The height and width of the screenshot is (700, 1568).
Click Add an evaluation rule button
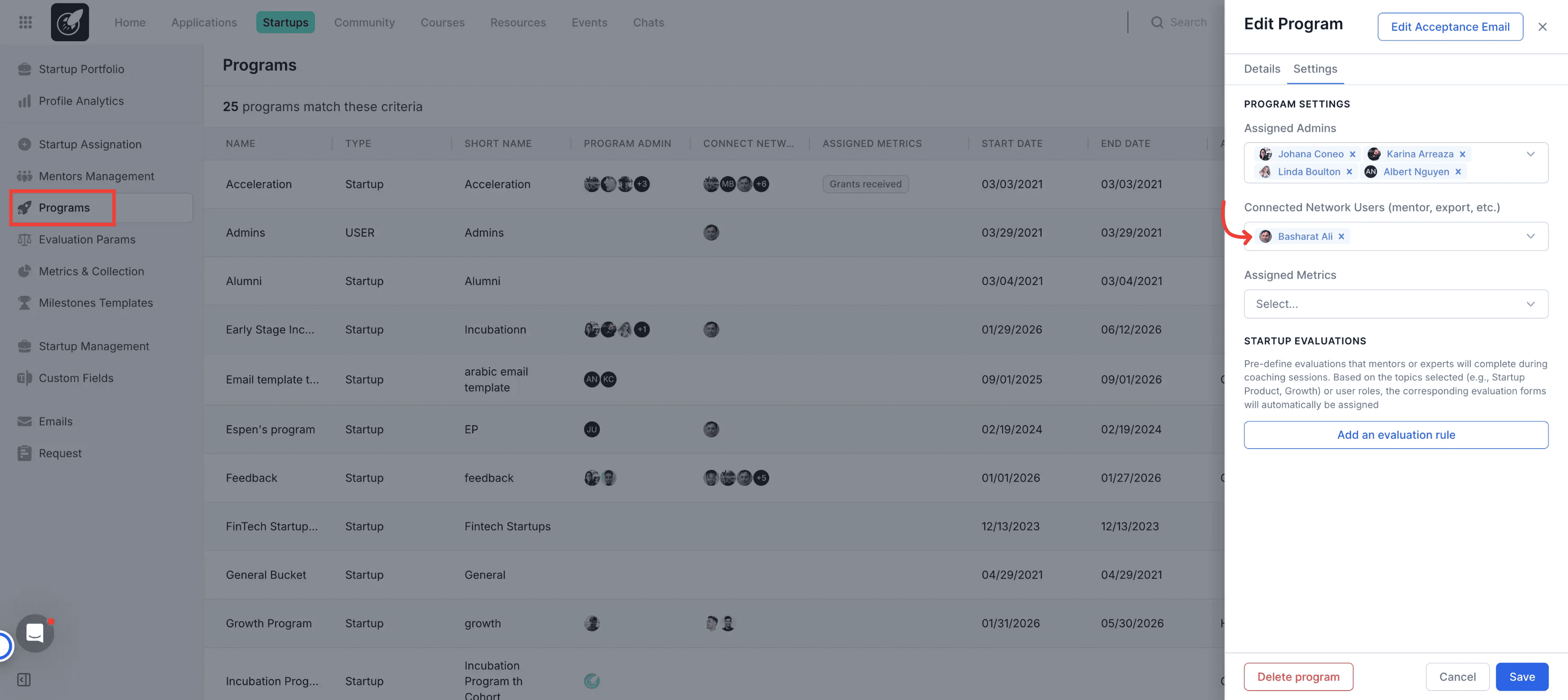[1395, 435]
